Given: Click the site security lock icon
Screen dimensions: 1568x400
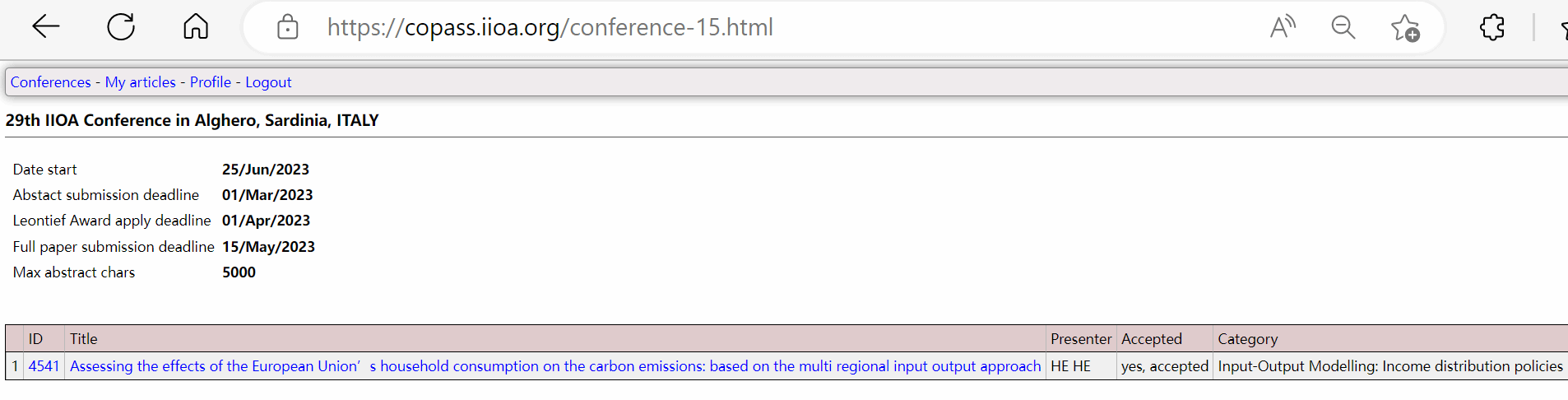Looking at the screenshot, I should click(x=287, y=27).
